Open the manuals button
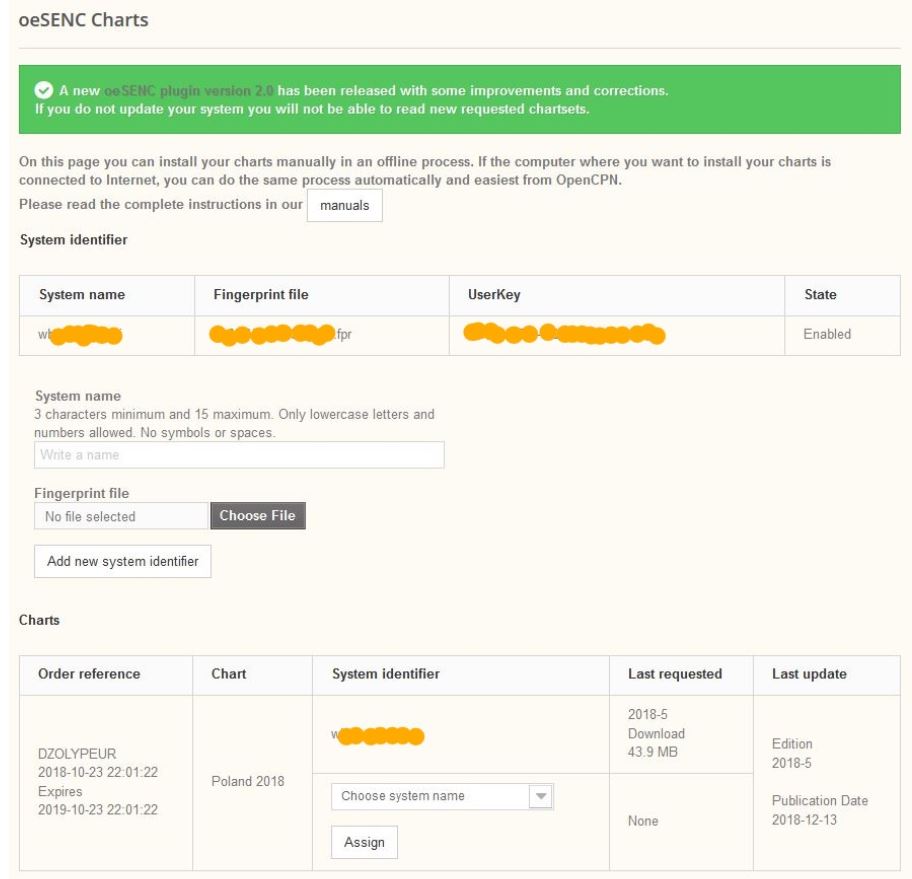Viewport: 912px width, 879px height. pos(344,205)
